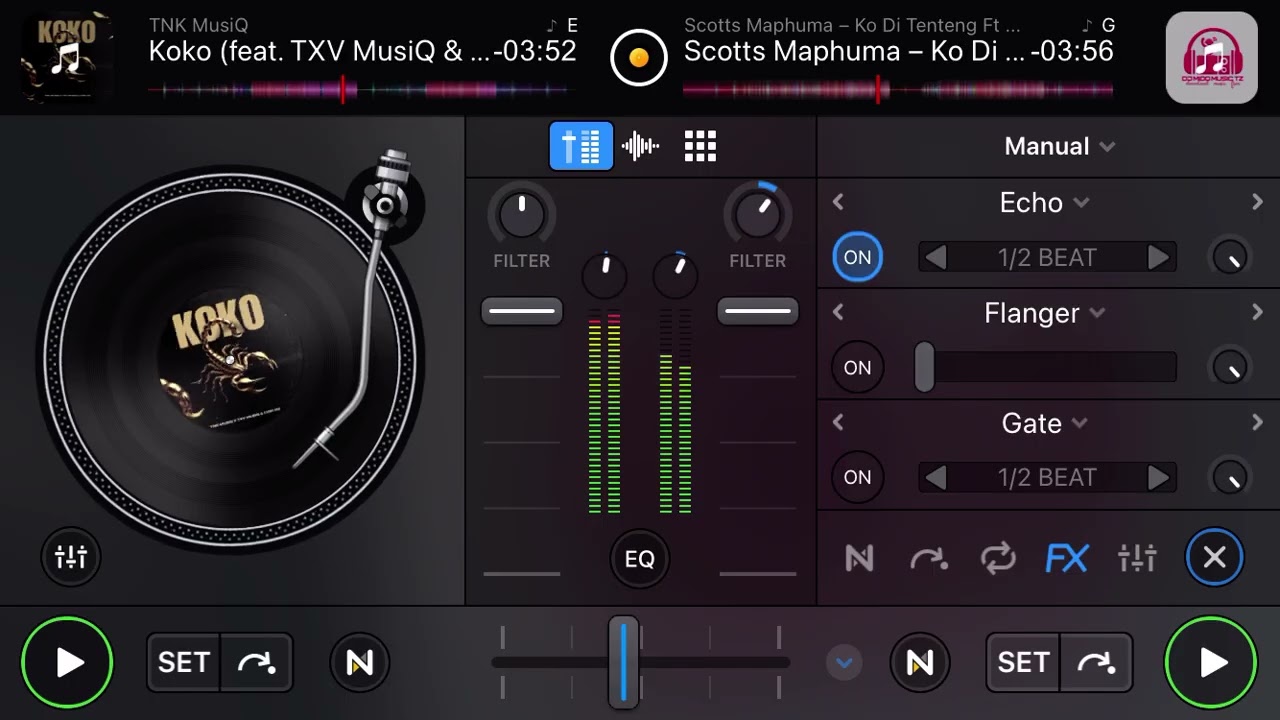Go to previous effect before Gate
This screenshot has width=1280, height=720.
pos(838,422)
